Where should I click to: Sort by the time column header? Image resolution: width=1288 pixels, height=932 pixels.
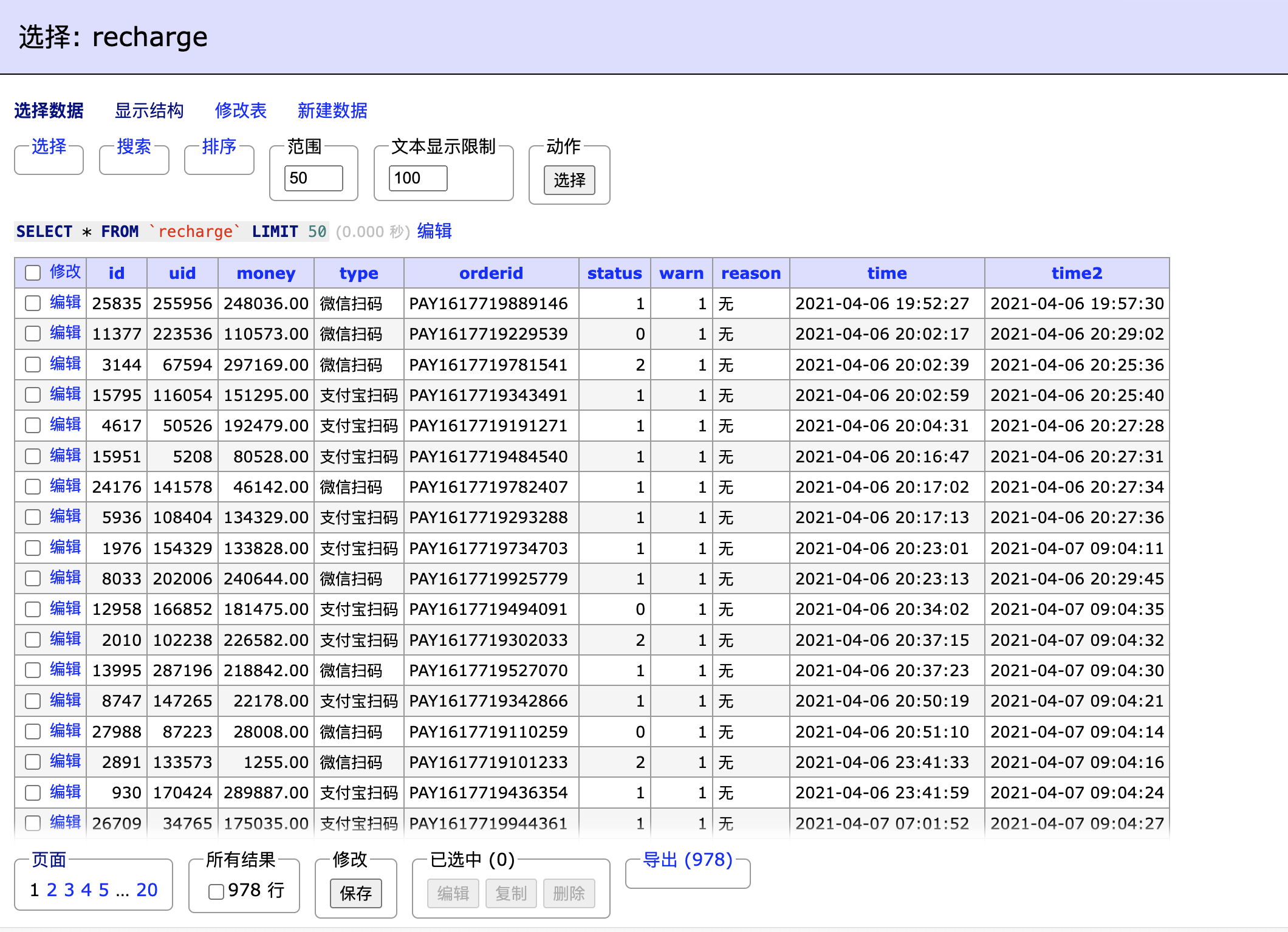(x=887, y=273)
